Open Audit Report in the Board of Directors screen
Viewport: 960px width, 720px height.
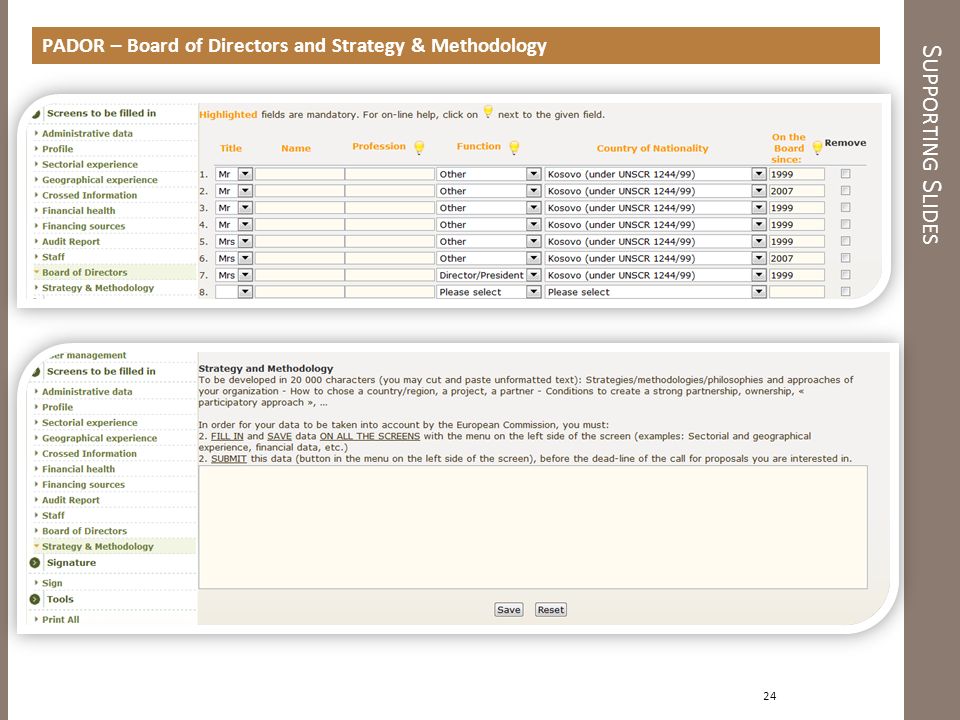[71, 242]
